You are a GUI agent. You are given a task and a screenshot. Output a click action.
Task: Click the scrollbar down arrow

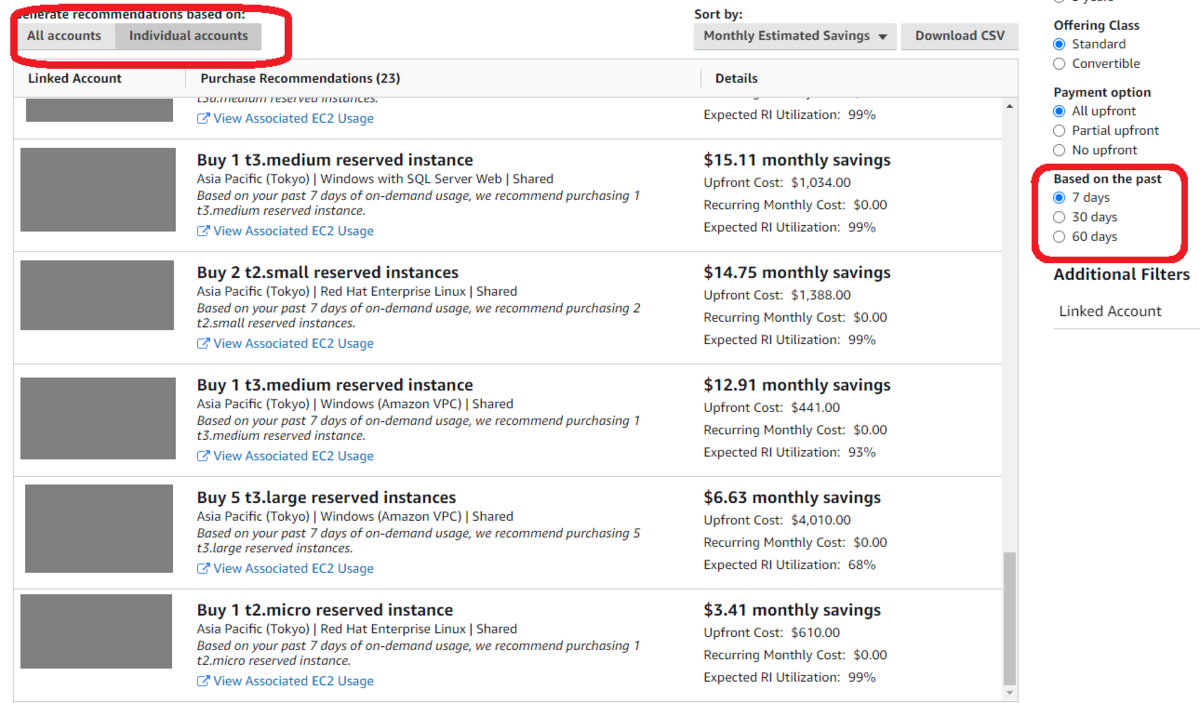click(x=1010, y=692)
